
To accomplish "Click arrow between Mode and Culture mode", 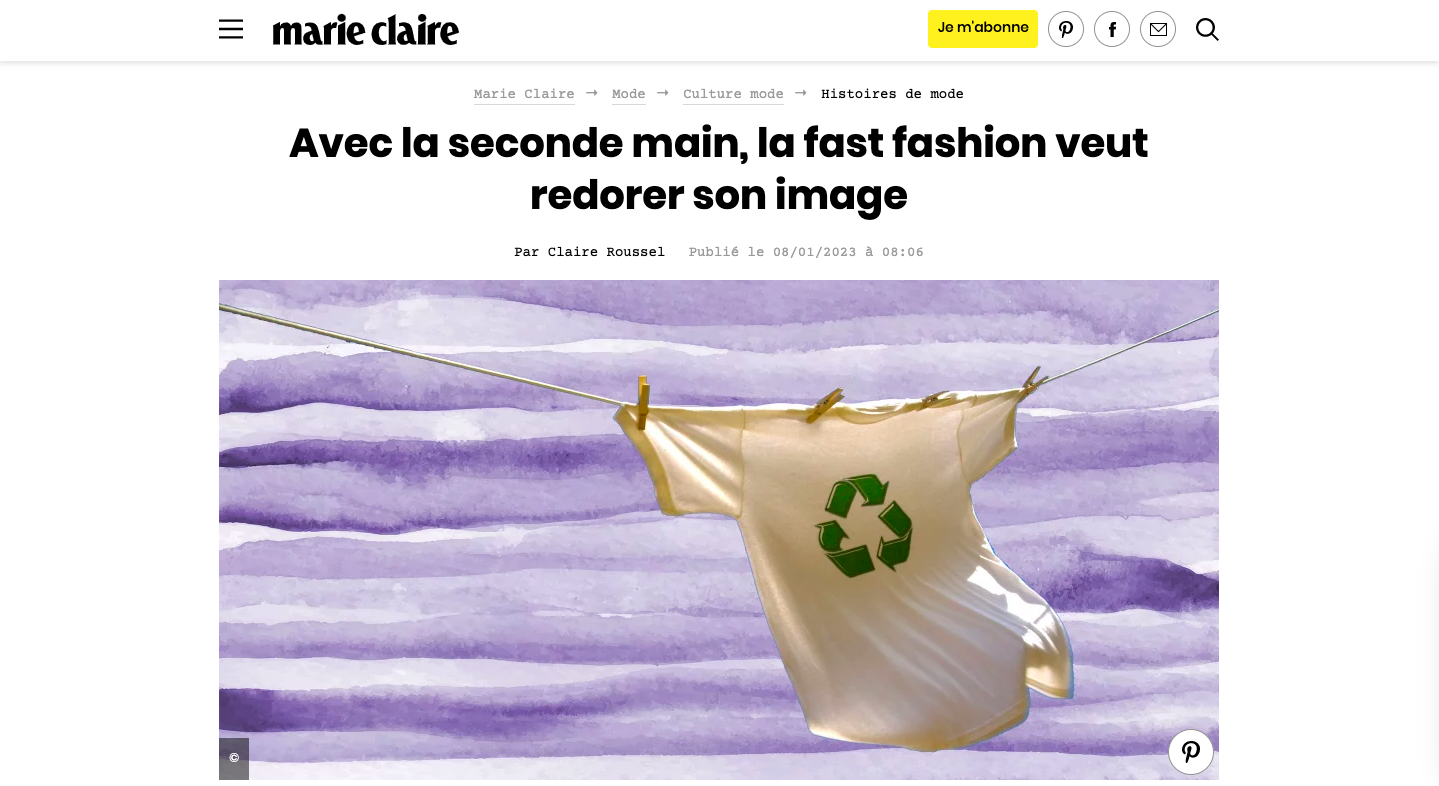I will pos(663,93).
